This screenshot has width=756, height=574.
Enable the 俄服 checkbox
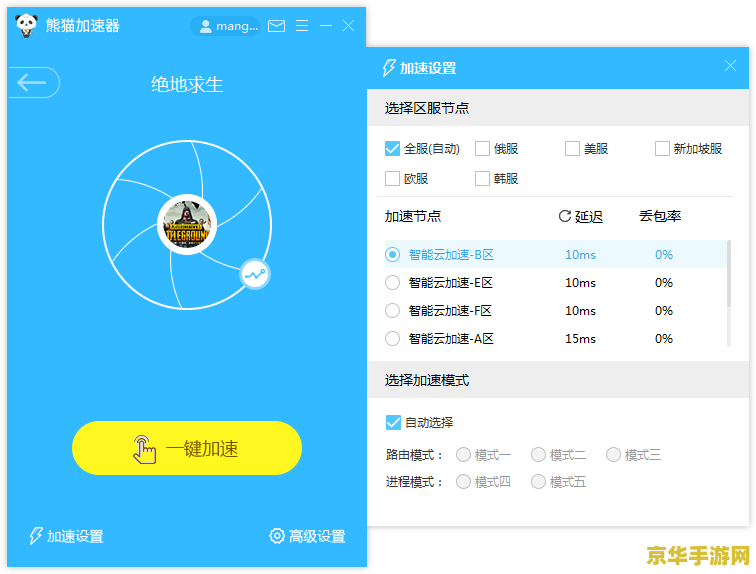482,148
